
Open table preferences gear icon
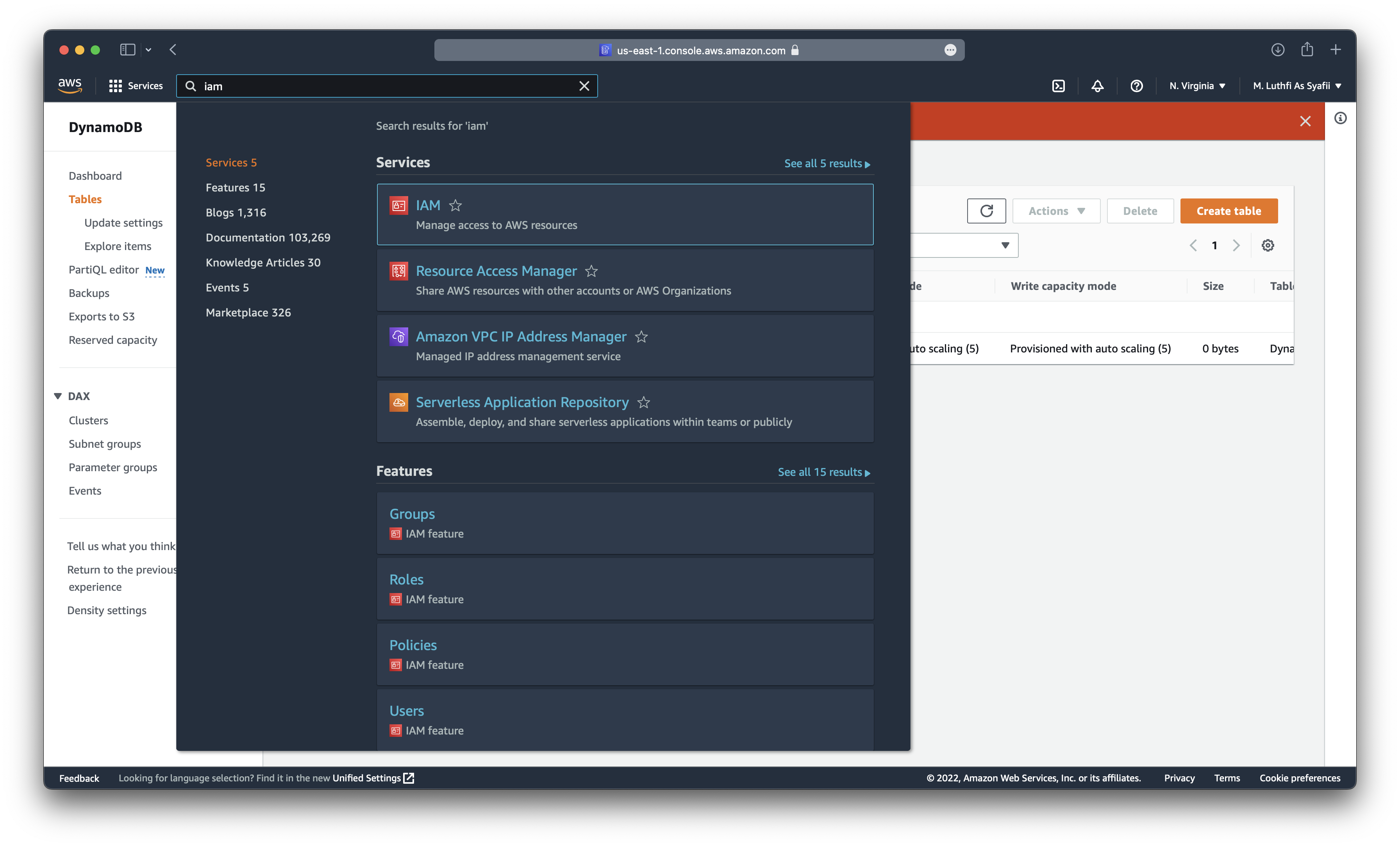tap(1268, 246)
